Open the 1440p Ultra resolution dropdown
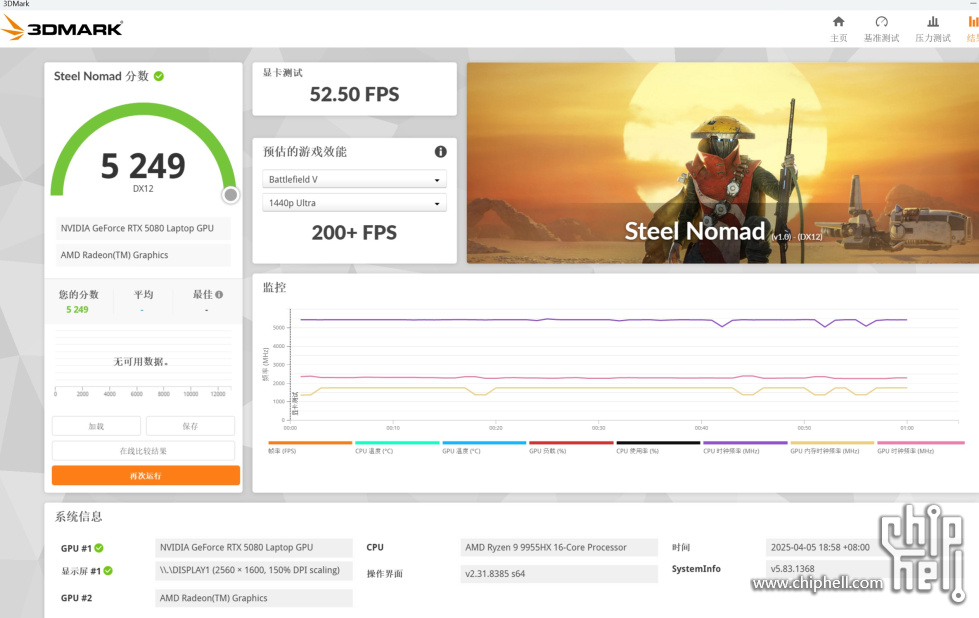 coord(354,203)
